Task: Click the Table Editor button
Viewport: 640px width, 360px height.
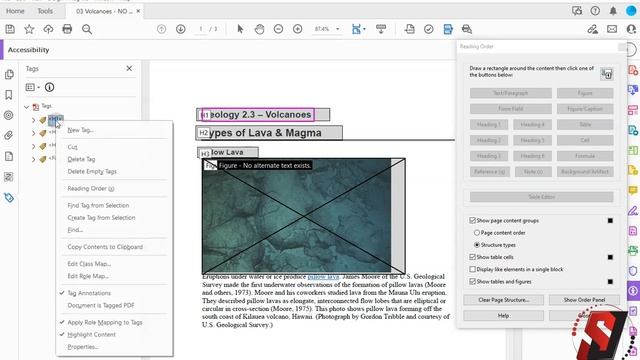Action: point(542,197)
